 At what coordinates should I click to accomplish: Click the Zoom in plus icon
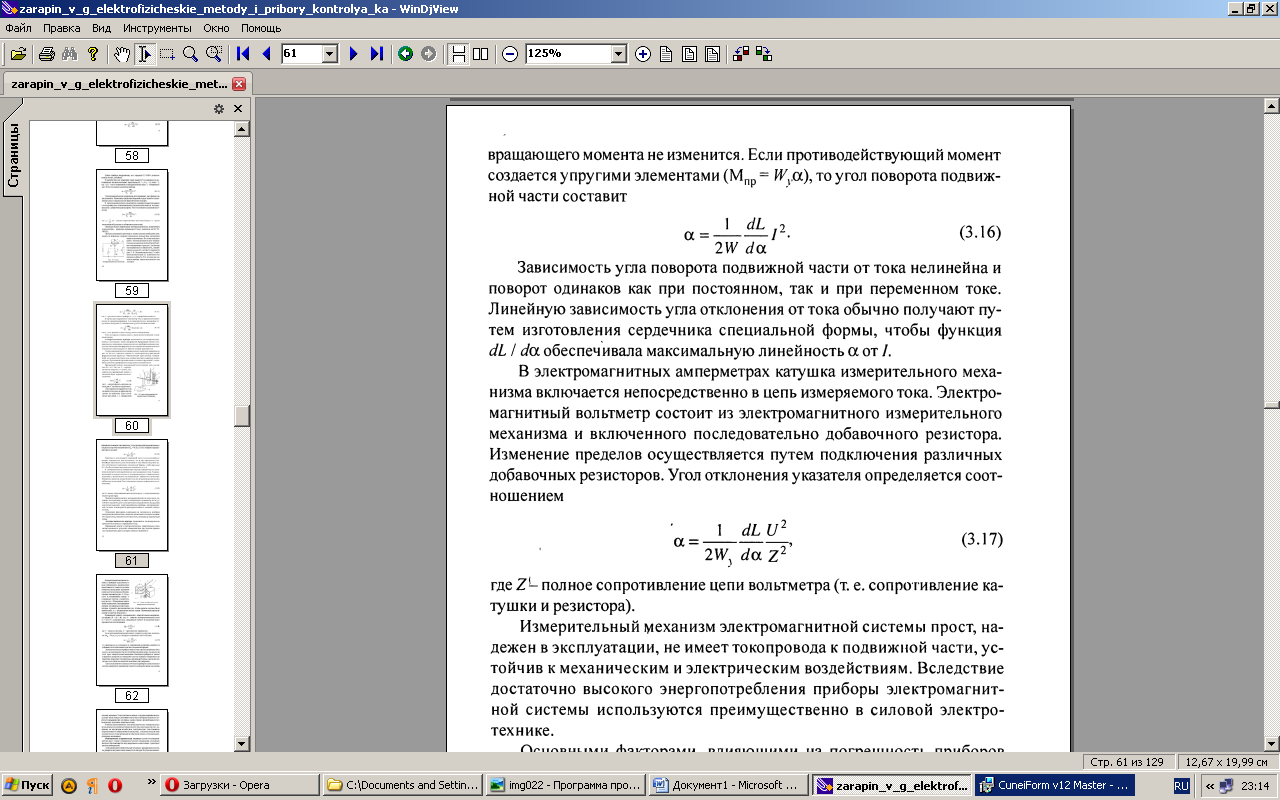(643, 54)
